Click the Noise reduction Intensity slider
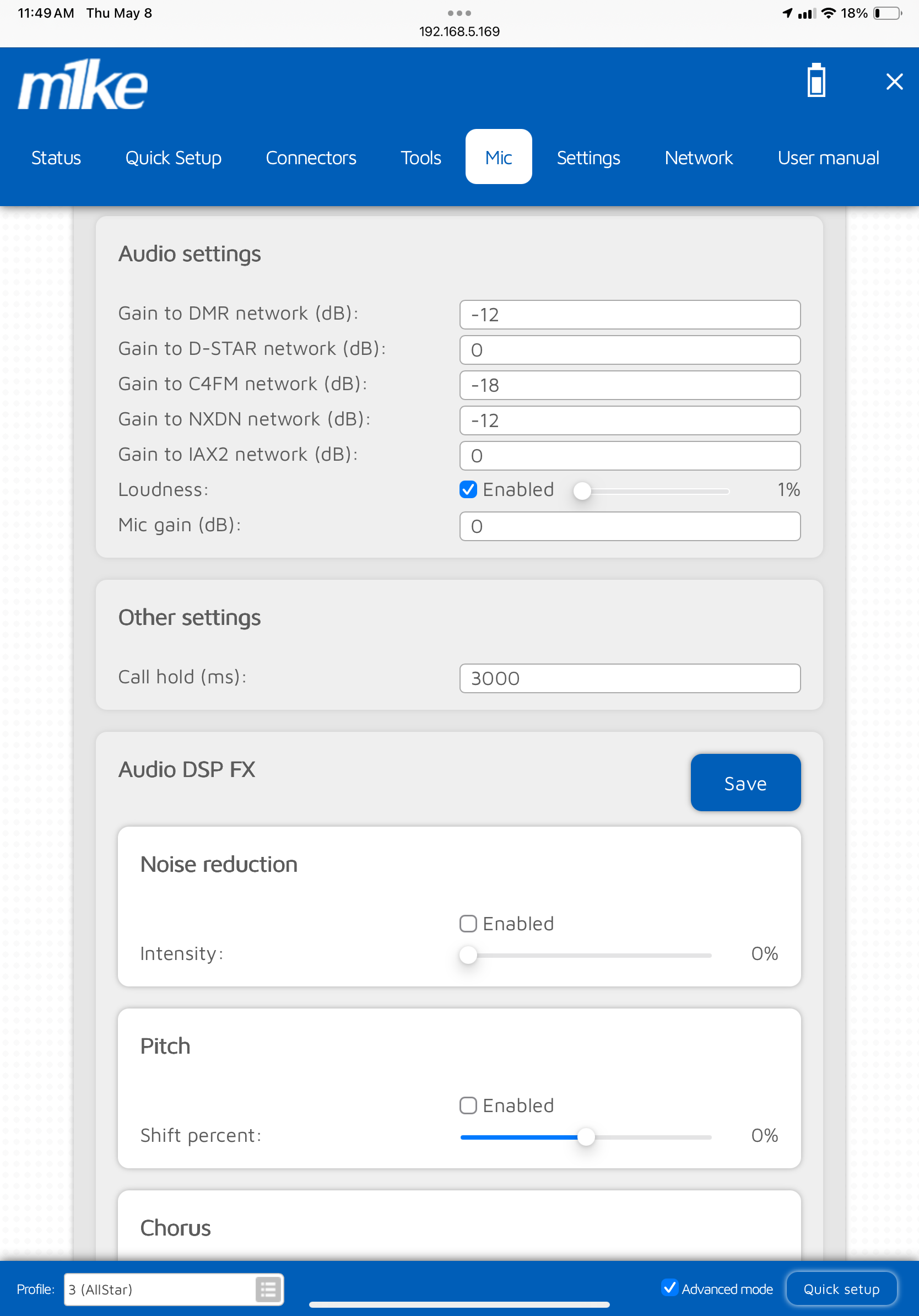 click(x=585, y=955)
